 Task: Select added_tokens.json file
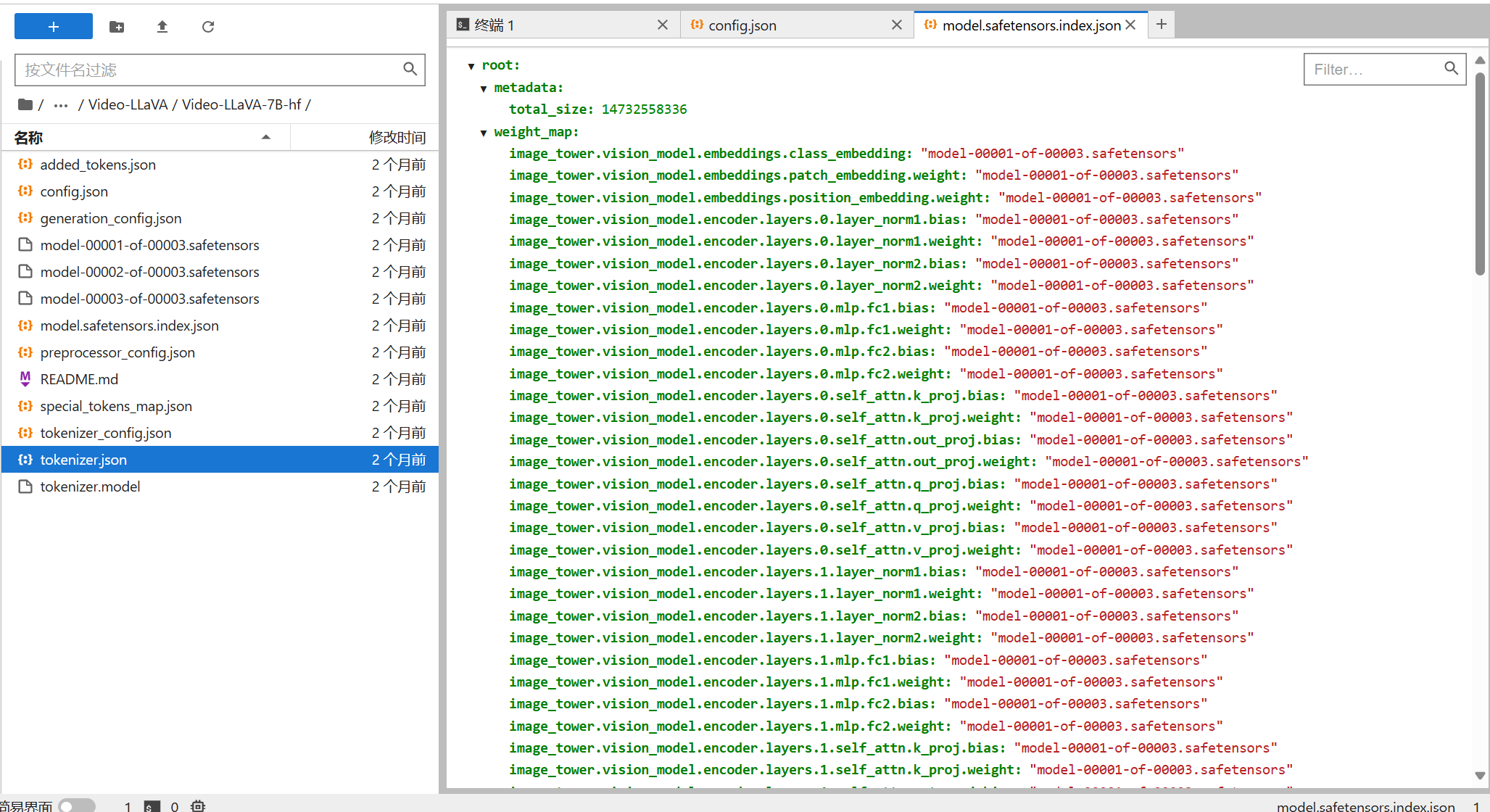tap(220, 165)
